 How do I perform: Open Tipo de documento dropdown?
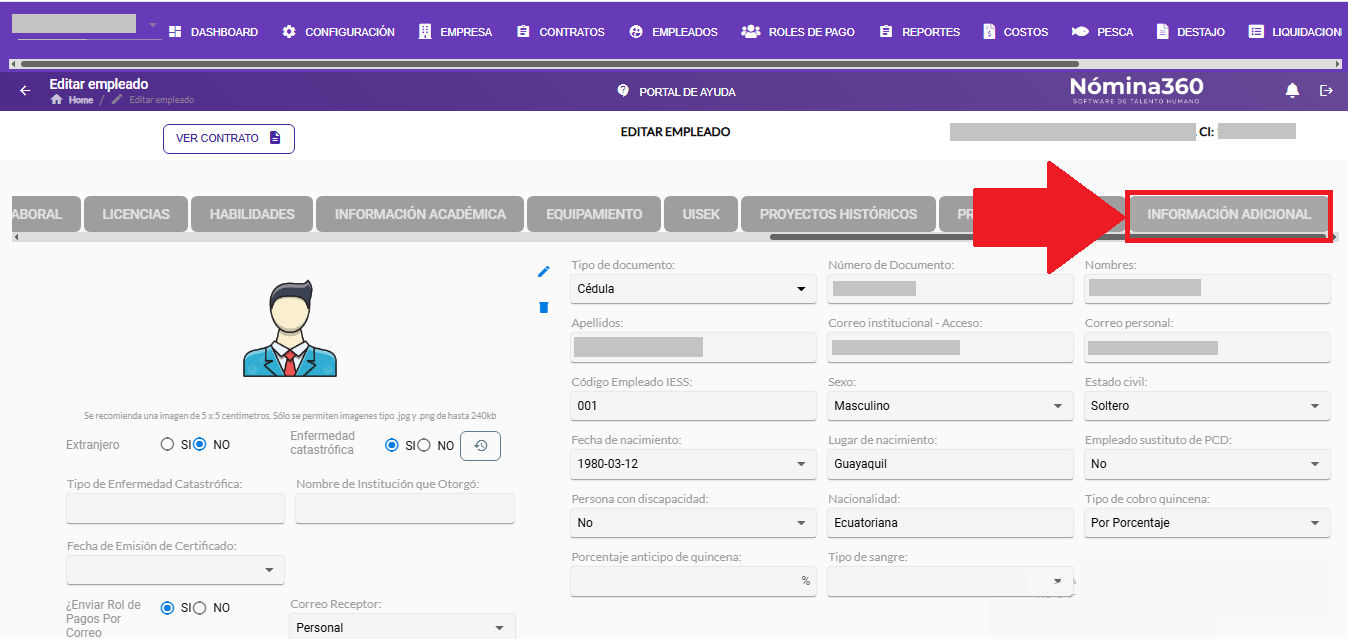pyautogui.click(x=694, y=289)
